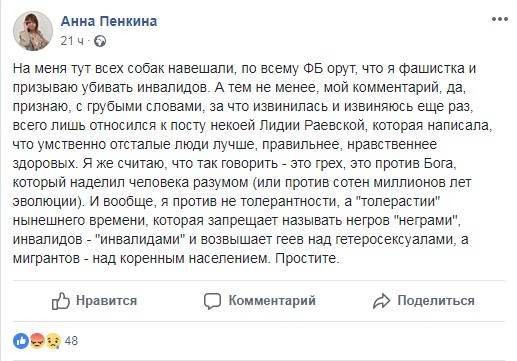The image size is (517, 361).
Task: Click the angry face reaction icon
Action: click(37, 341)
